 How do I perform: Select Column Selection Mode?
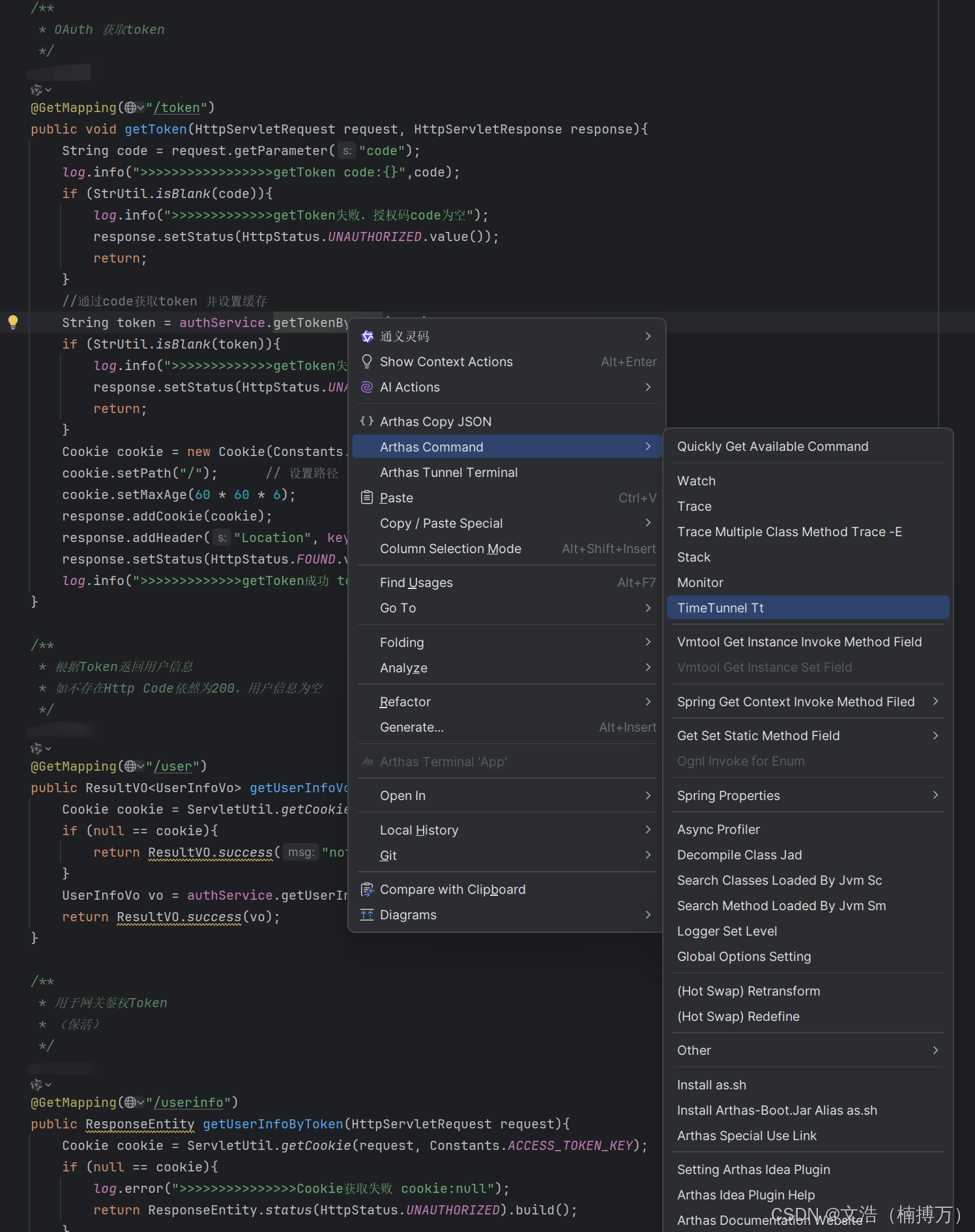click(507, 549)
